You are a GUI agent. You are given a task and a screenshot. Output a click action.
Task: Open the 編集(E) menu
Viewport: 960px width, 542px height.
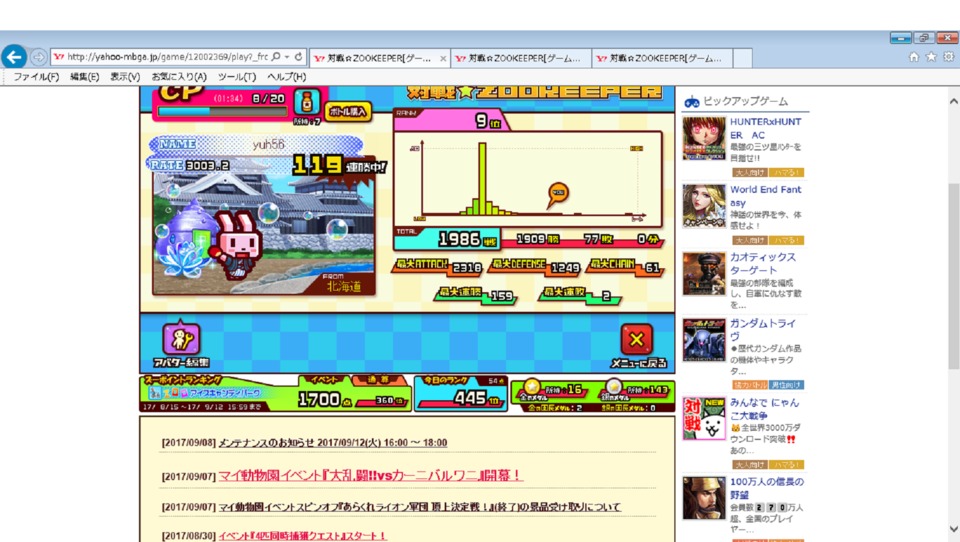pyautogui.click(x=84, y=77)
